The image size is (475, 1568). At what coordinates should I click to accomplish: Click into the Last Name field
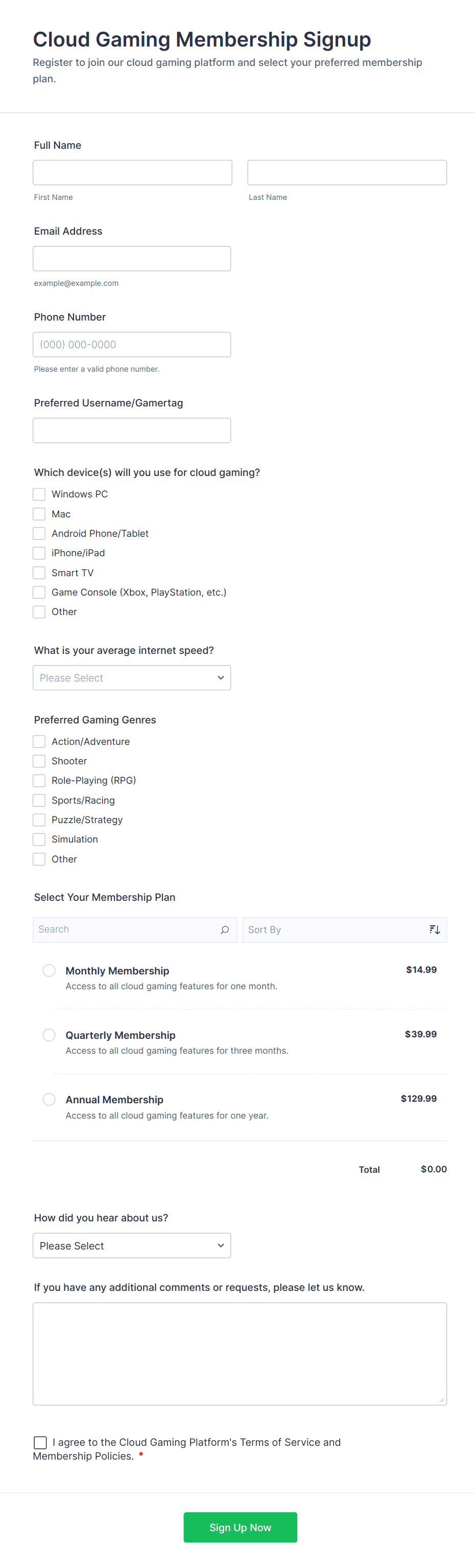pos(347,173)
